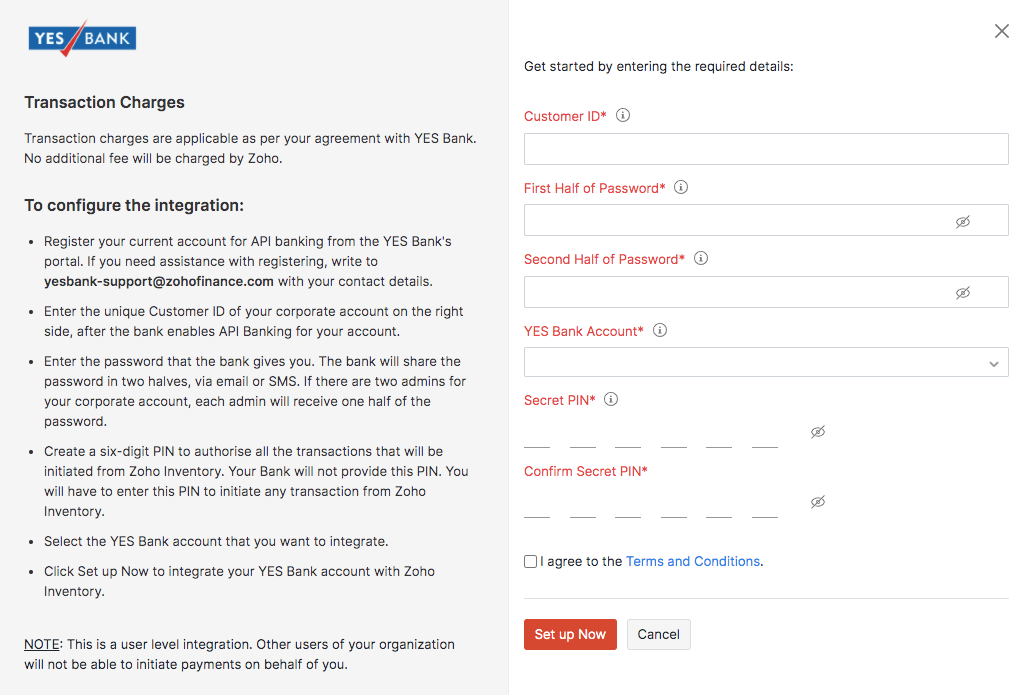Reveal the Second Half of Password text
The width and height of the screenshot is (1022, 695).
tap(962, 292)
